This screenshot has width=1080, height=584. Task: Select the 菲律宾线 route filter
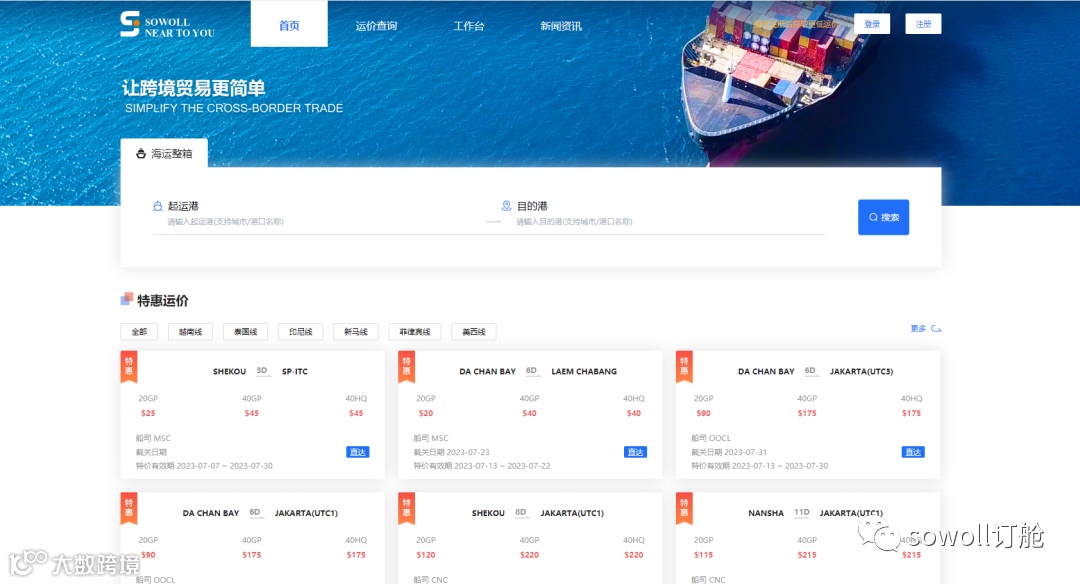415,332
